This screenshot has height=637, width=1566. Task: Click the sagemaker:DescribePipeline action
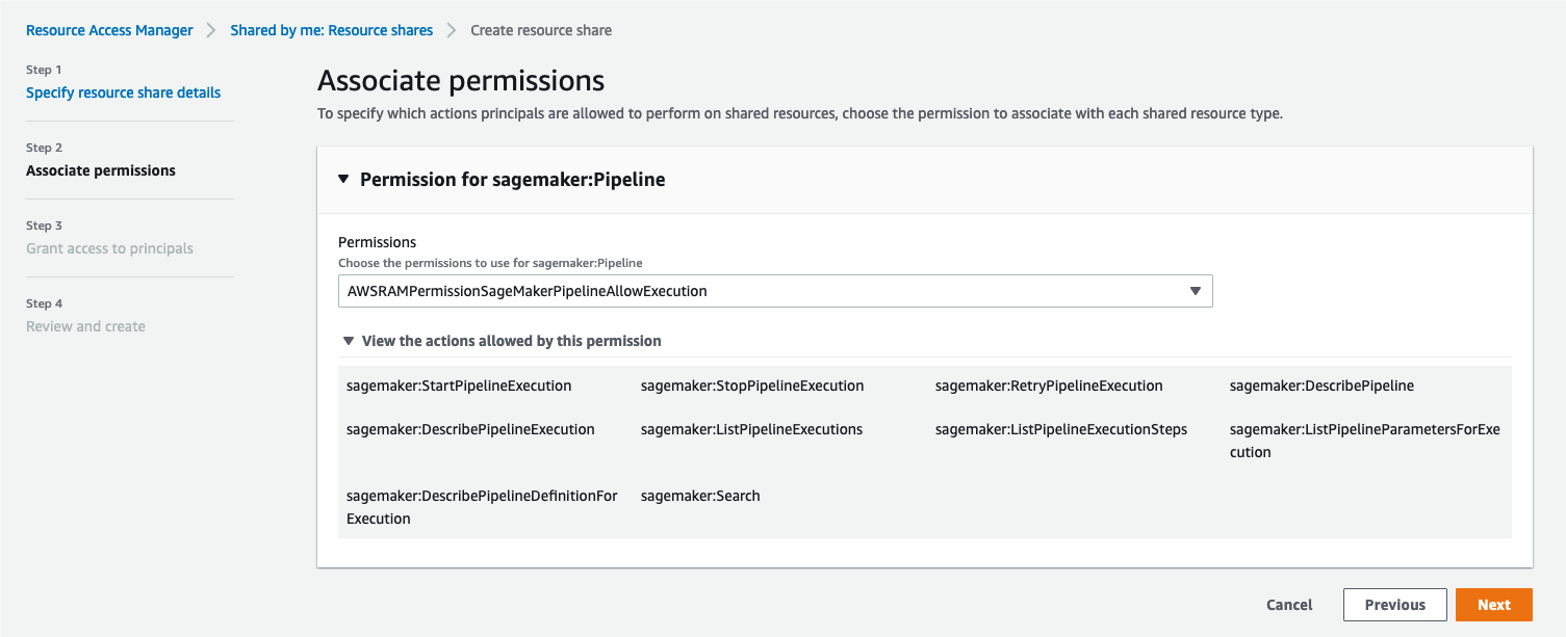coord(1322,385)
